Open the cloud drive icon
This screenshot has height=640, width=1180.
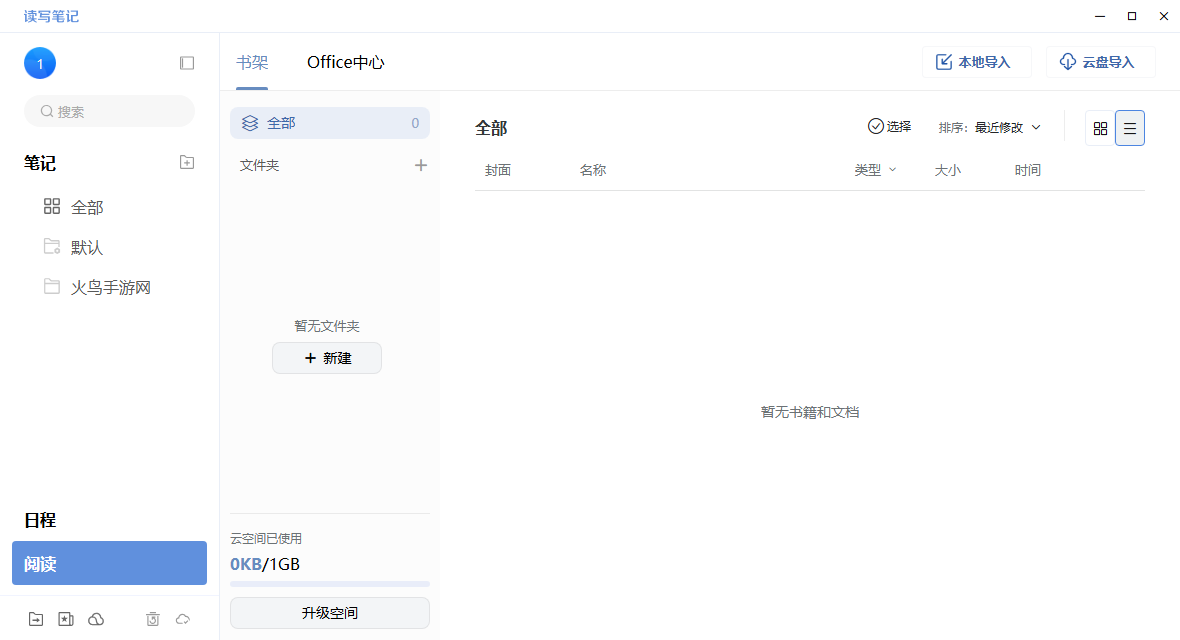pyautogui.click(x=96, y=619)
